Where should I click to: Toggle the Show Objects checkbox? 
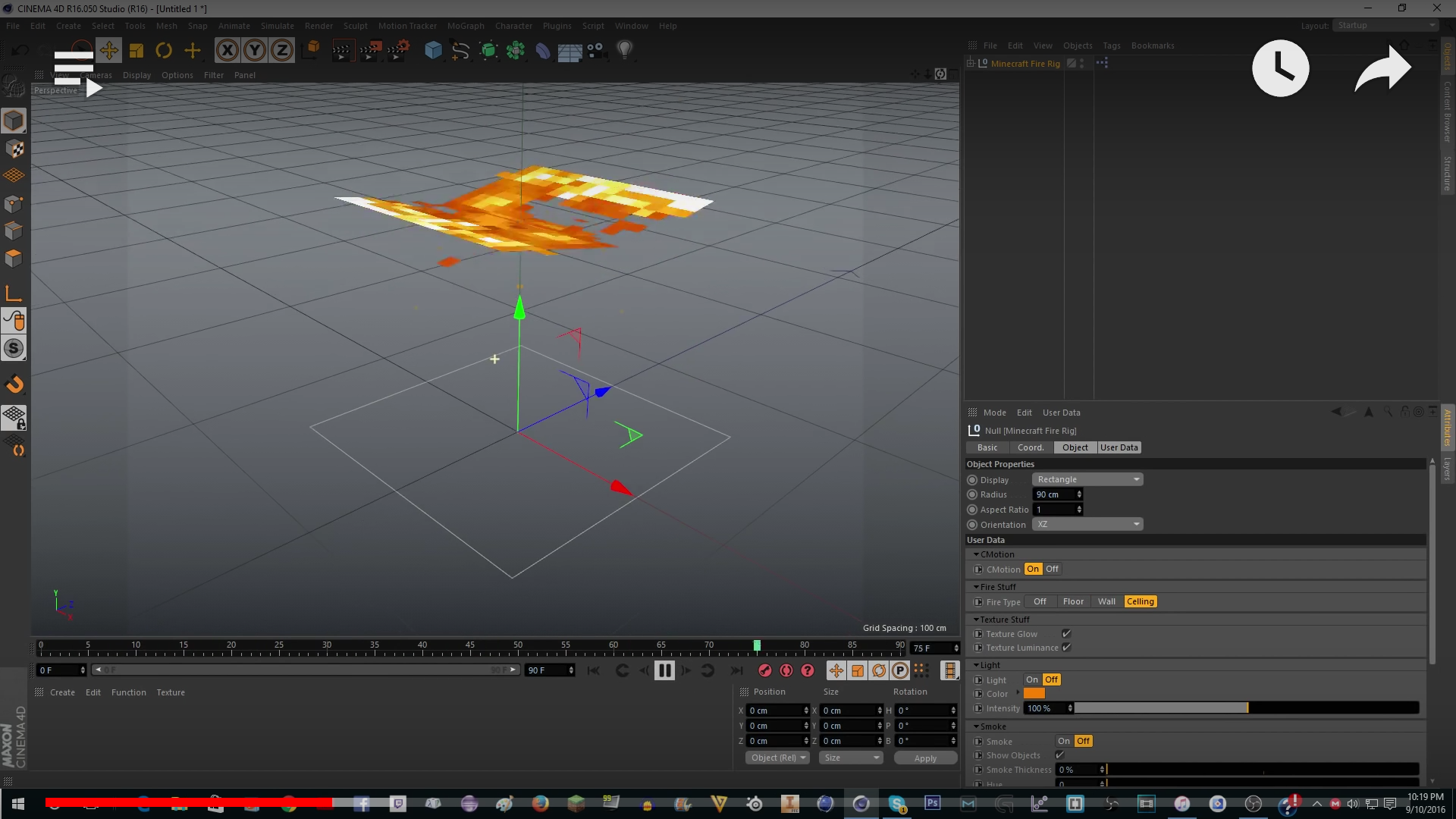[x=1059, y=755]
